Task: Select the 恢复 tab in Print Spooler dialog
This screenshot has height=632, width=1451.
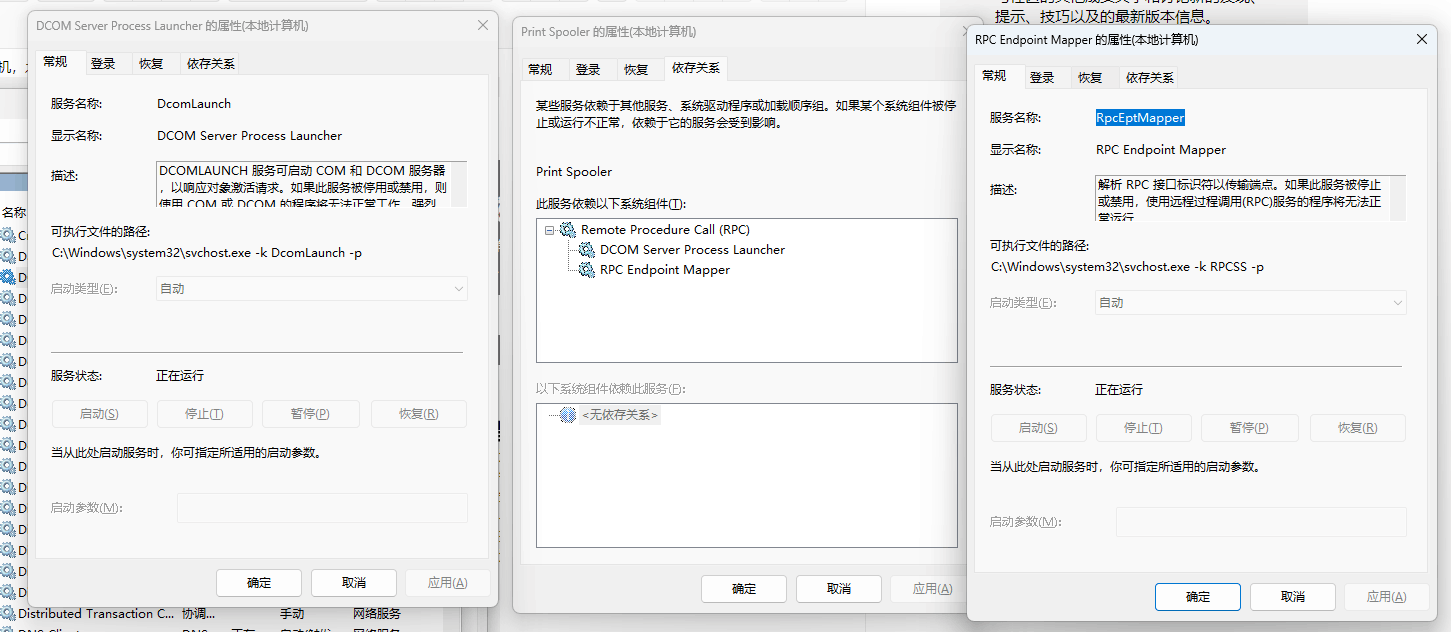Action: pos(637,68)
